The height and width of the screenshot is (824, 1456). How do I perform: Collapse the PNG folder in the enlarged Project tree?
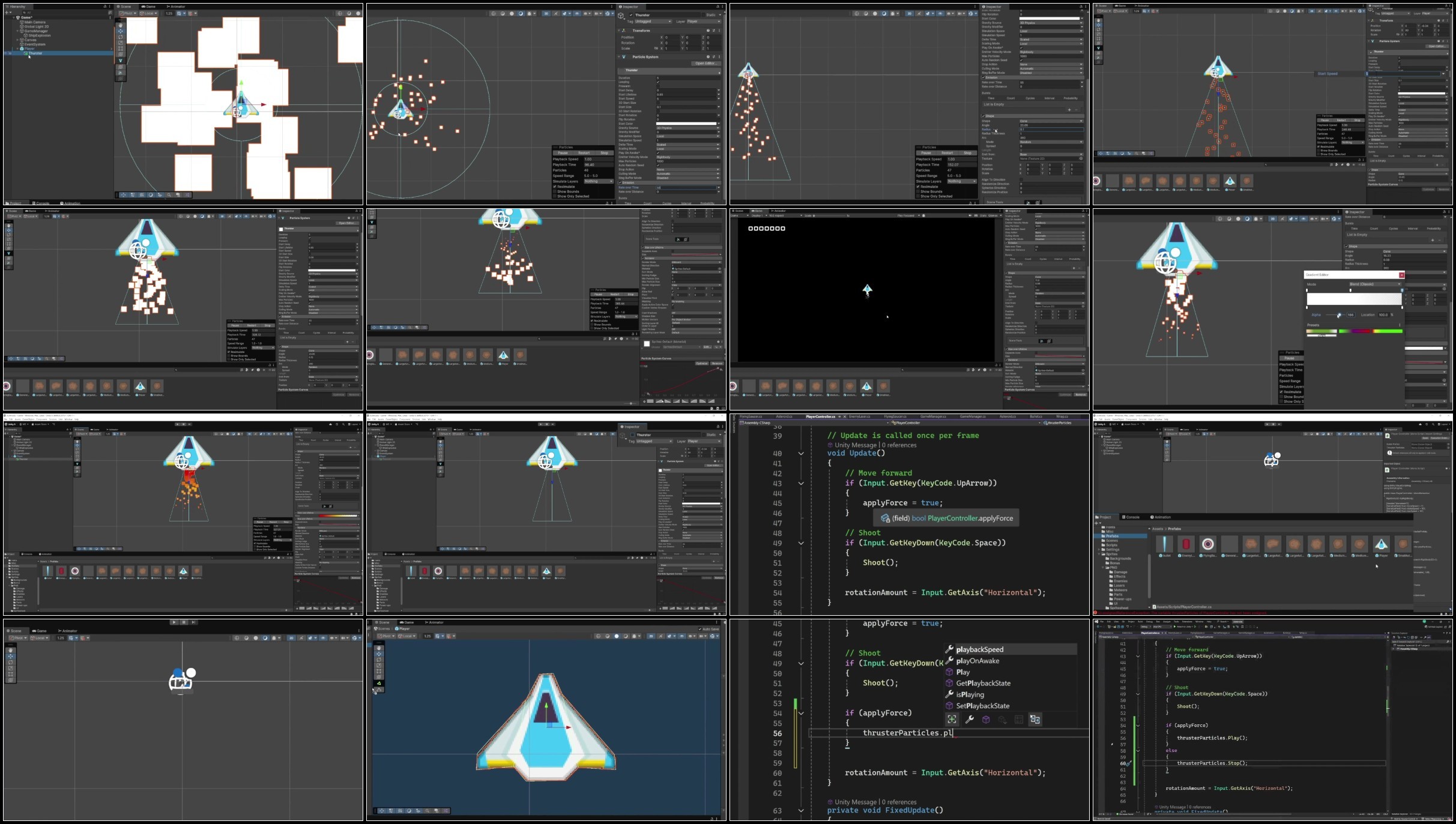coord(1104,568)
